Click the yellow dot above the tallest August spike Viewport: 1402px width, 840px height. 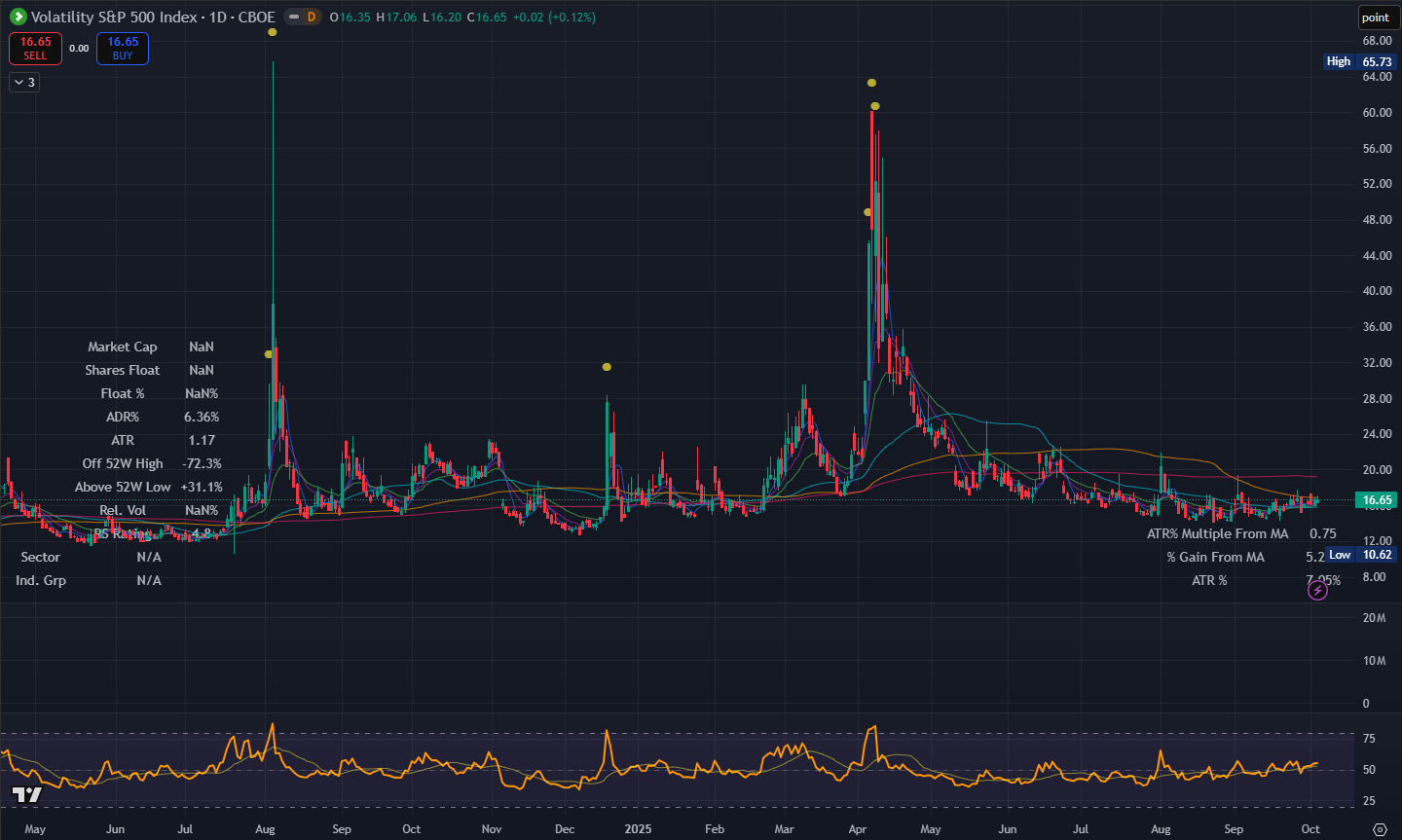point(273,32)
